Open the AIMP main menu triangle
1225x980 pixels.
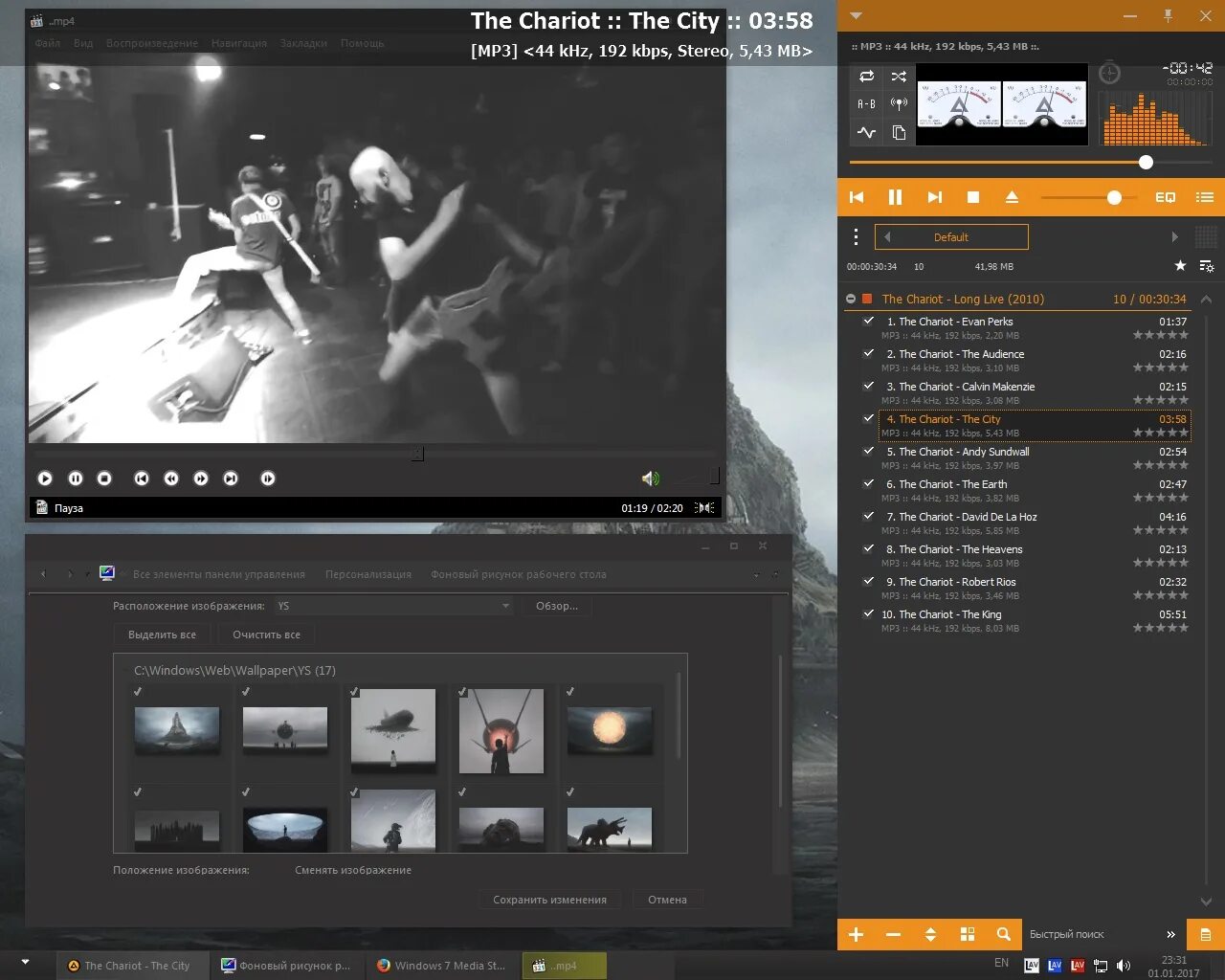coord(857,15)
